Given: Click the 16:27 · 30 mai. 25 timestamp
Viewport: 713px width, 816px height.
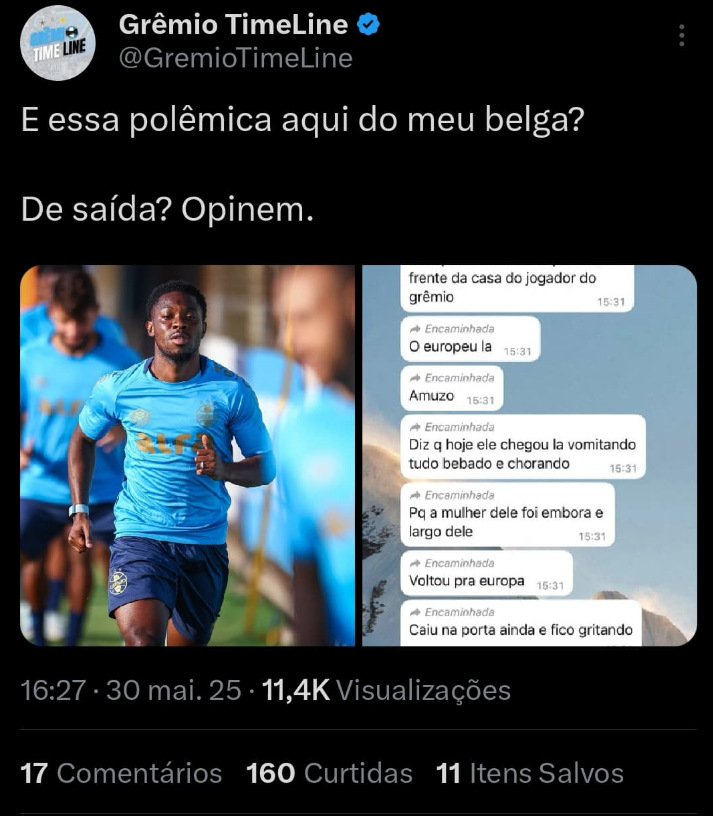Looking at the screenshot, I should (x=131, y=691).
